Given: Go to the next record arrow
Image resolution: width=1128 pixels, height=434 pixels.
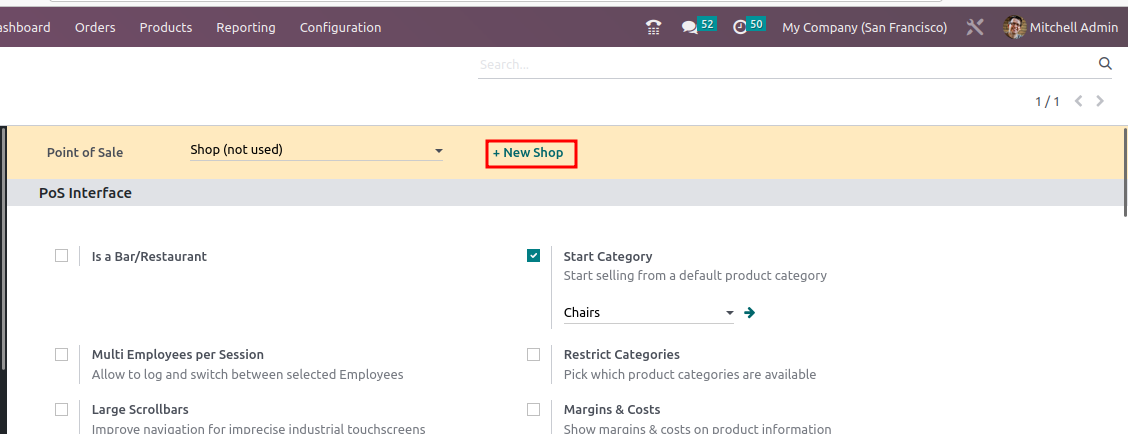Looking at the screenshot, I should [1101, 101].
